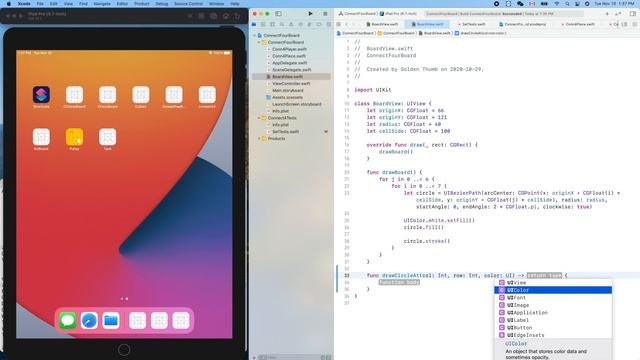Take simulator screenshot with camera icon
This screenshot has height=360, width=640.
coord(213,16)
